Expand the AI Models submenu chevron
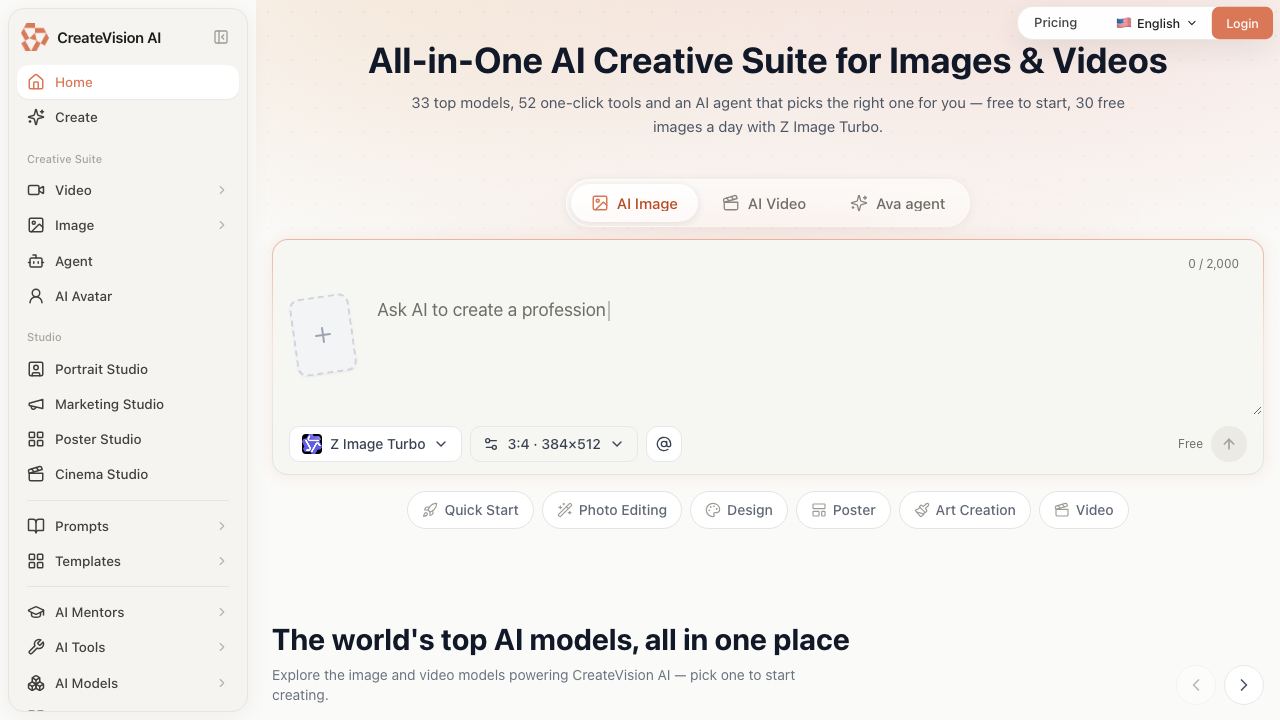This screenshot has width=1280, height=720. pos(222,683)
